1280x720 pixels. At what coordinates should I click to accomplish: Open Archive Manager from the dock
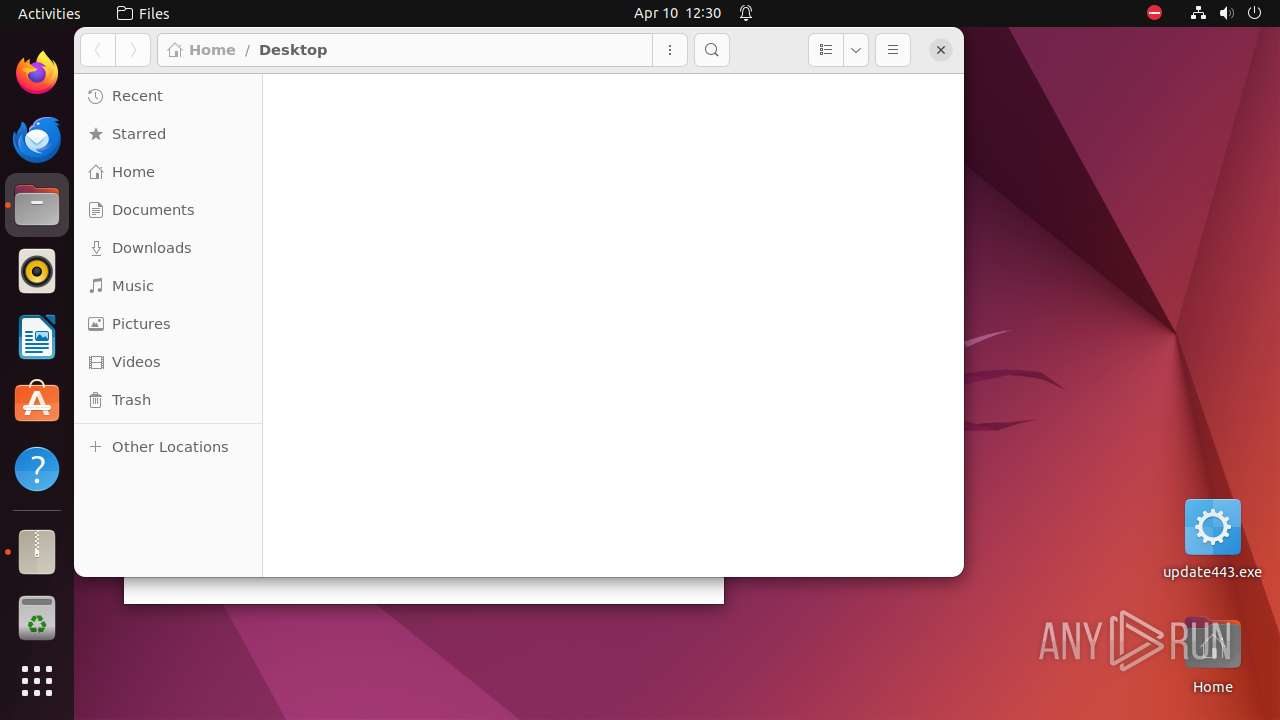pos(37,552)
